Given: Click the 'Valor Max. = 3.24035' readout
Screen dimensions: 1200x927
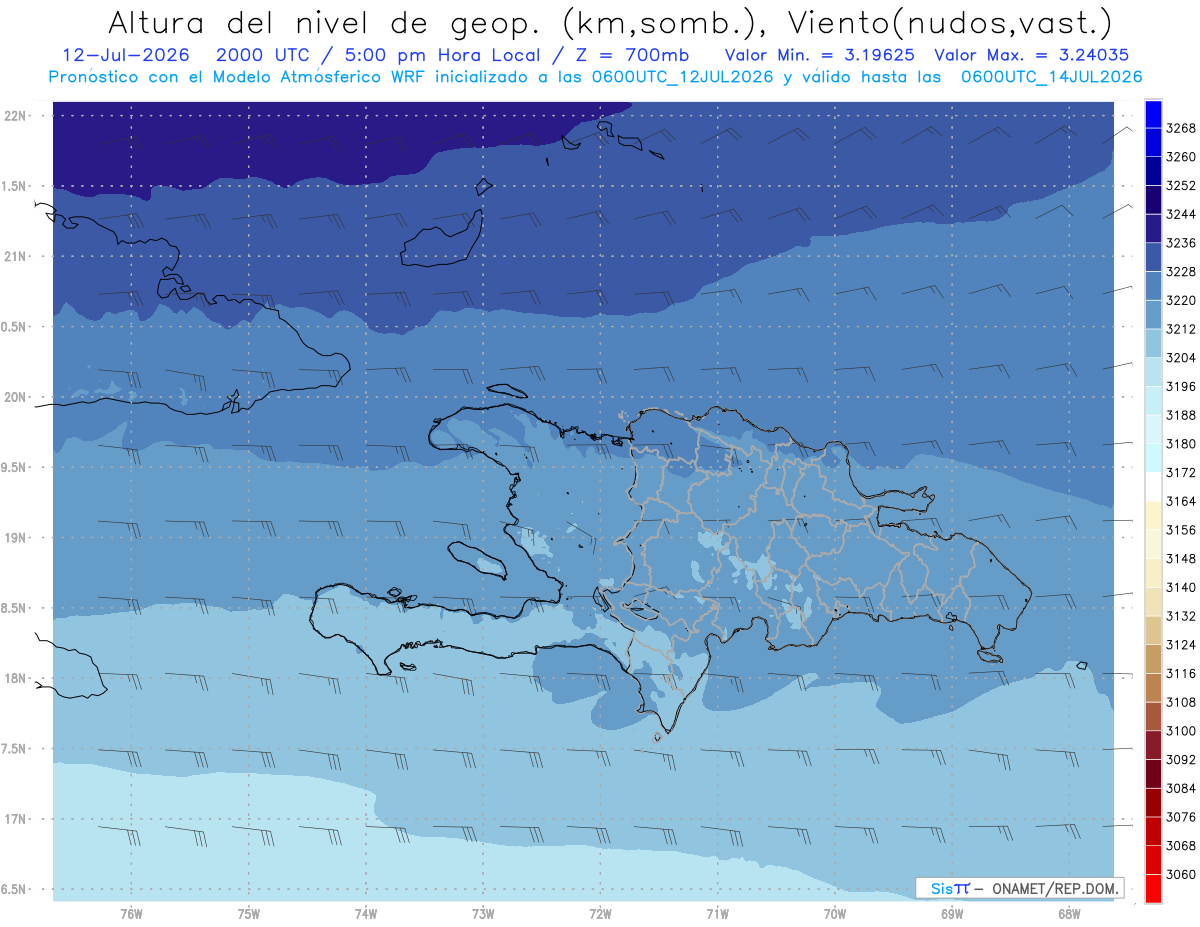Looking at the screenshot, I should [x=1031, y=55].
